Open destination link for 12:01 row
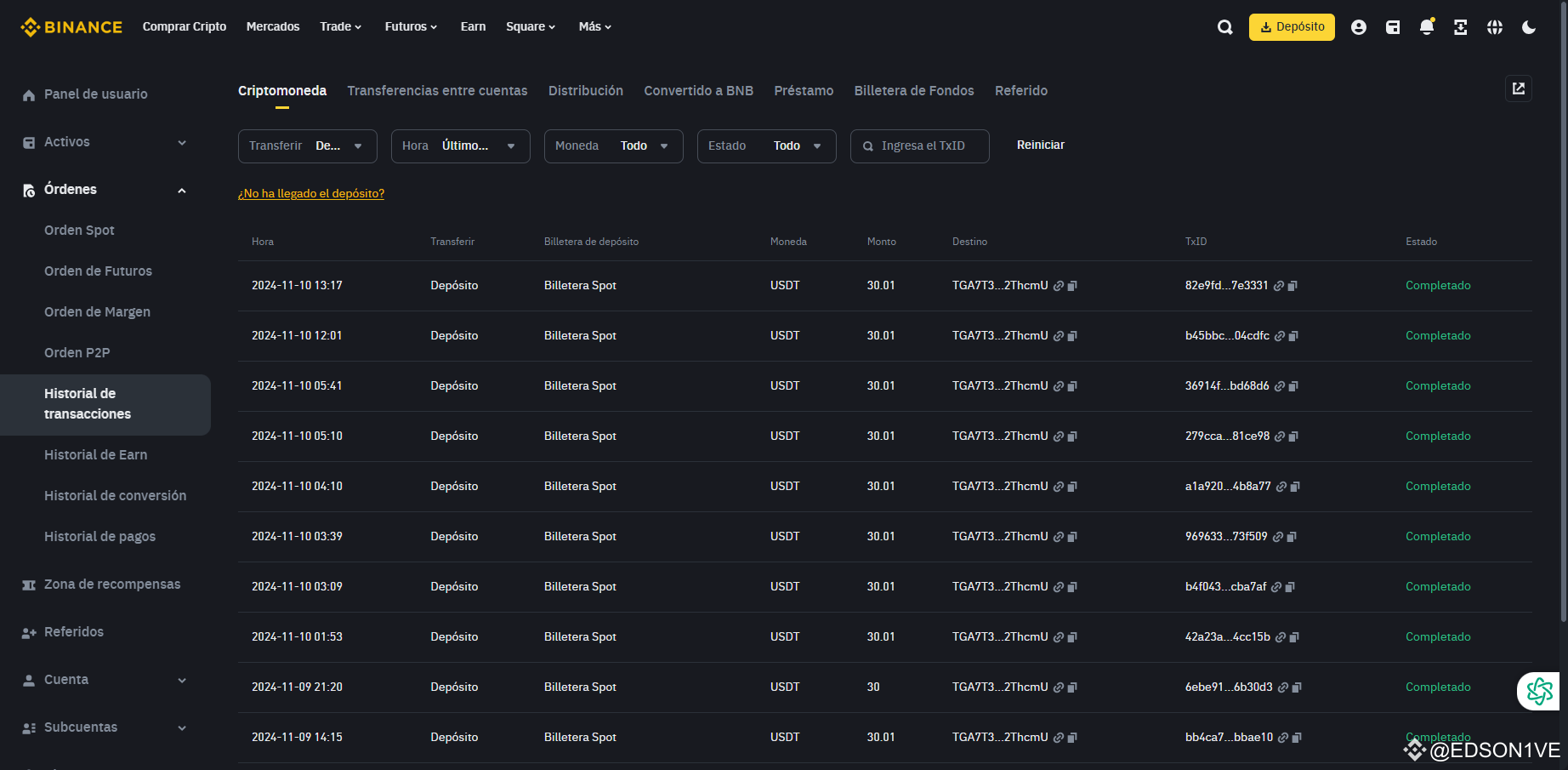The image size is (1568, 770). pyautogui.click(x=1059, y=336)
